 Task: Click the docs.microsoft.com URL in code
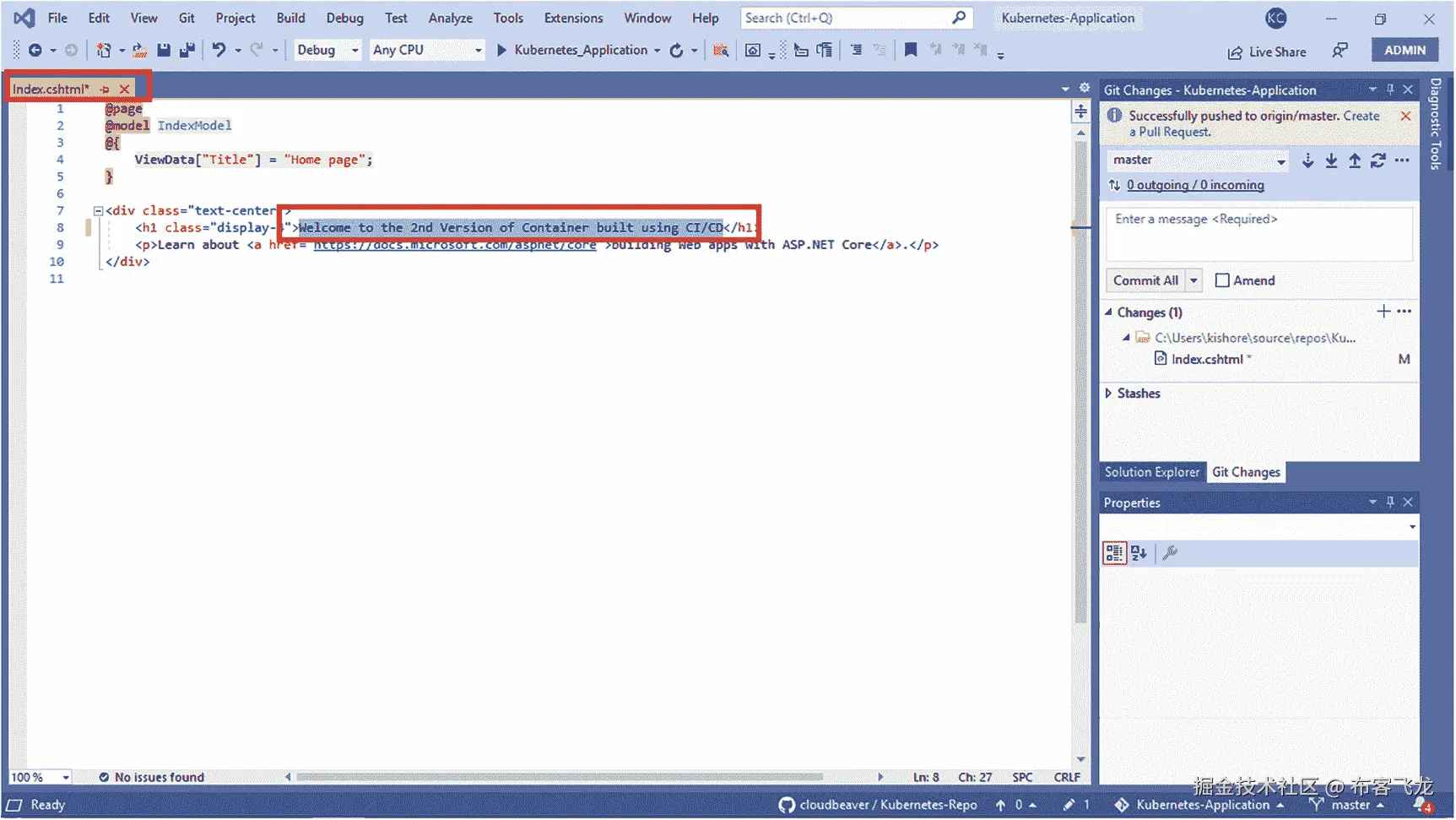pos(455,245)
